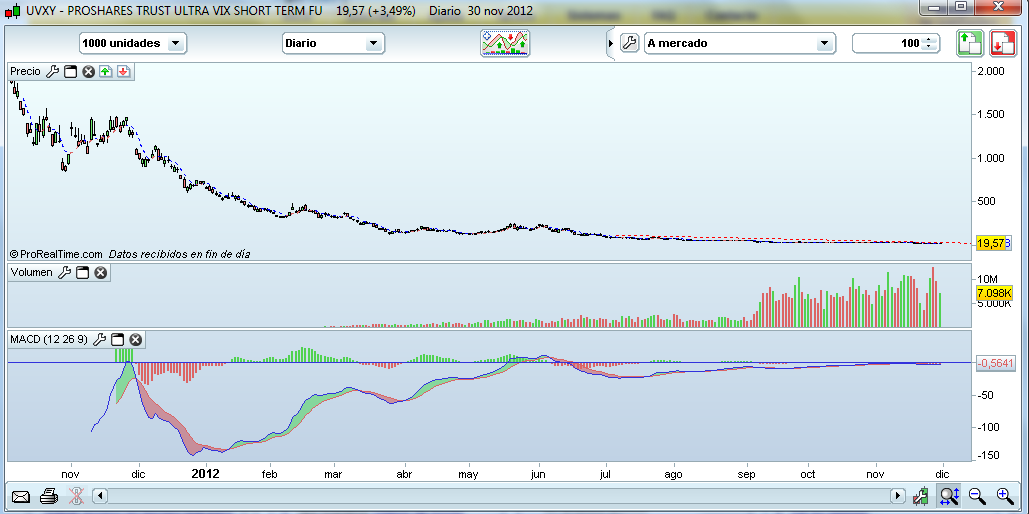This screenshot has height=514, width=1029.
Task: Zoom out using the minus magnifier
Action: [977, 496]
